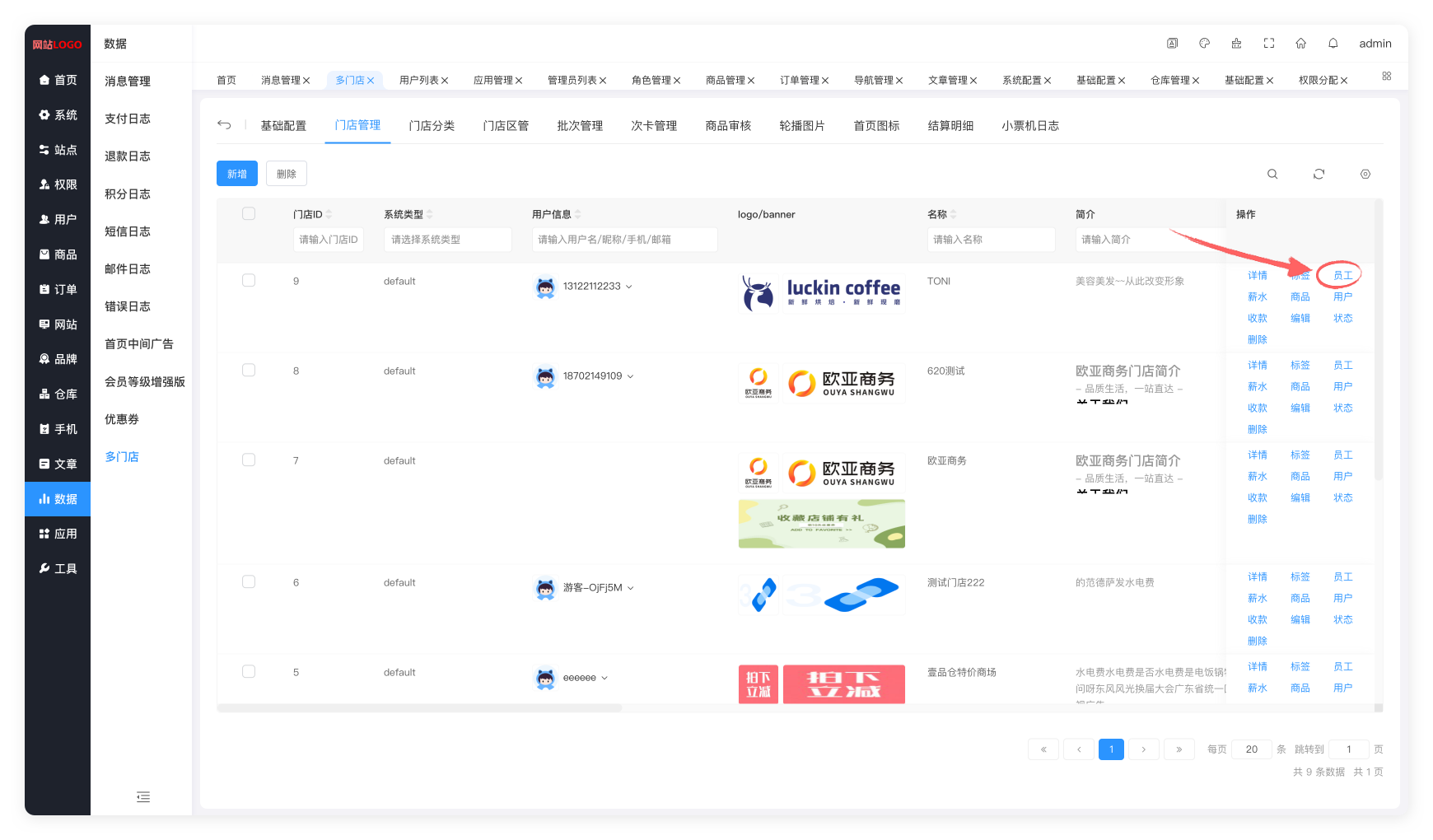Expand the 游客-OjFj5M user dropdown
This screenshot has width=1433, height=840.
[x=631, y=588]
